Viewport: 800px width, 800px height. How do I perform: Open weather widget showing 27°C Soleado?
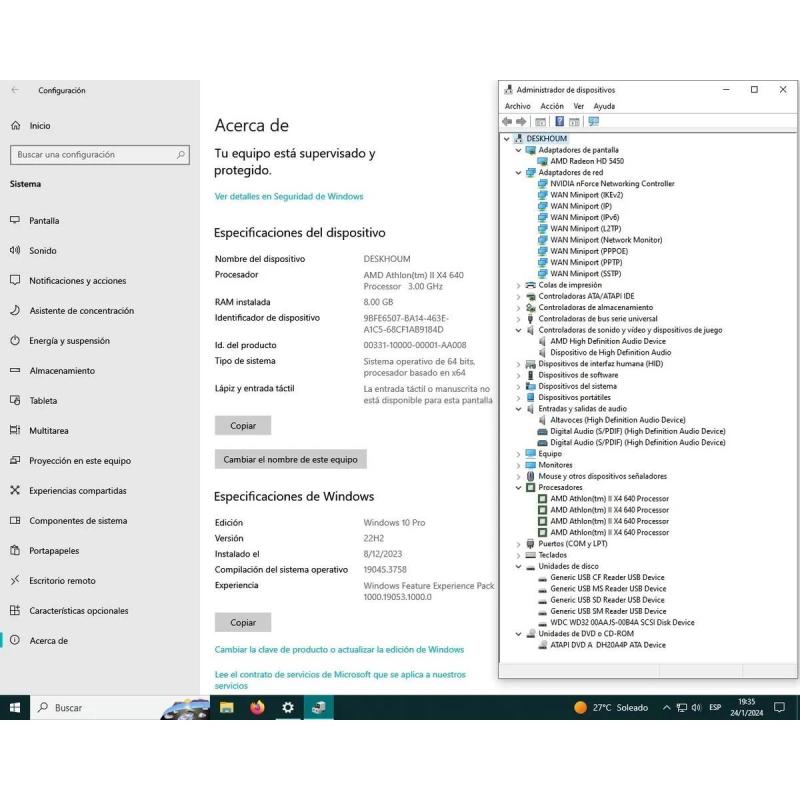611,708
